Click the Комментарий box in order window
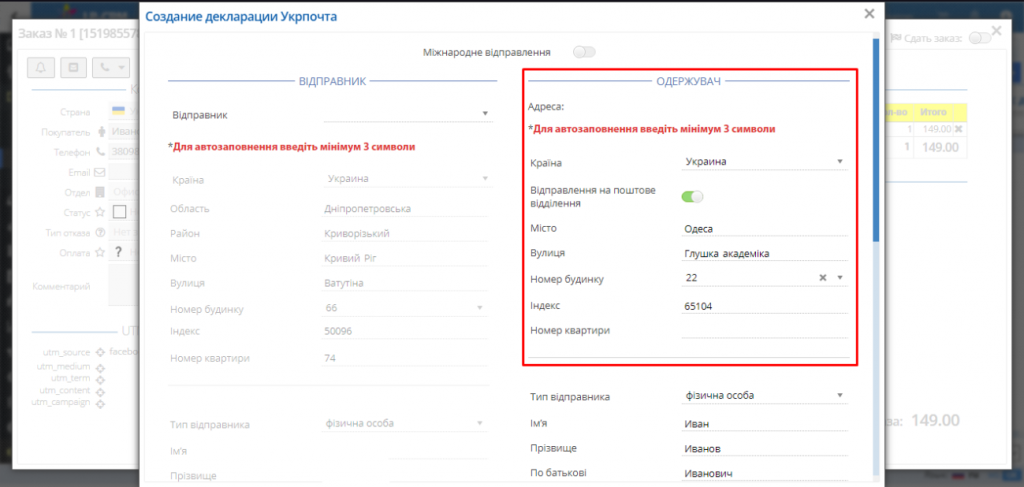The height and width of the screenshot is (487, 1024). coord(124,285)
